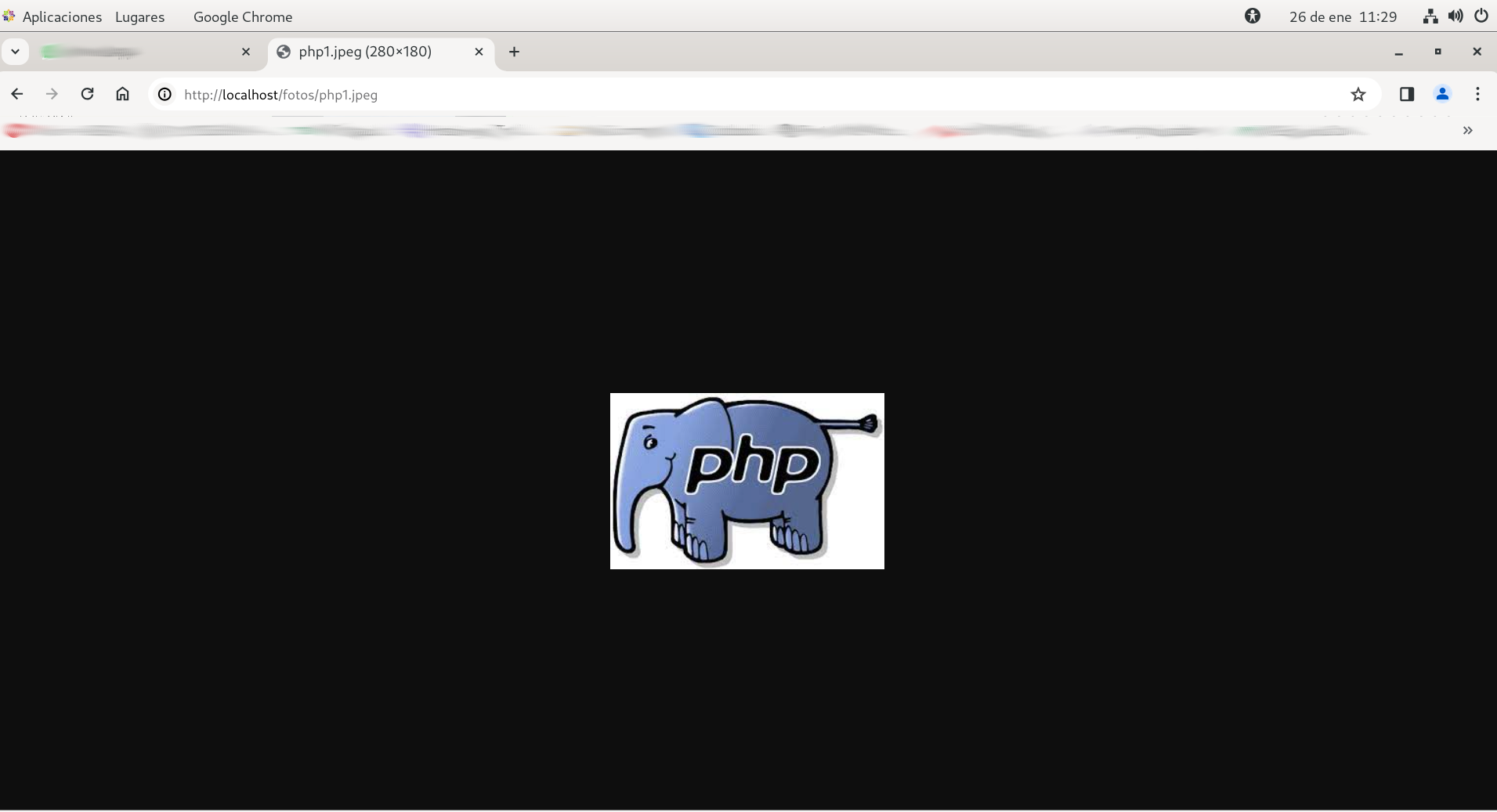Click the forward navigation arrow
The width and height of the screenshot is (1497, 812).
click(x=52, y=94)
